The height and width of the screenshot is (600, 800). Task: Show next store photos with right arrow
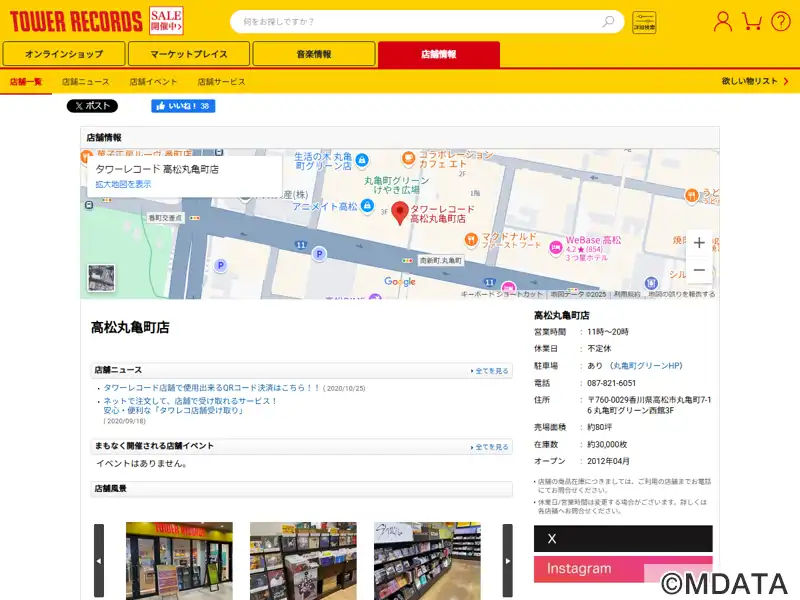pyautogui.click(x=508, y=560)
